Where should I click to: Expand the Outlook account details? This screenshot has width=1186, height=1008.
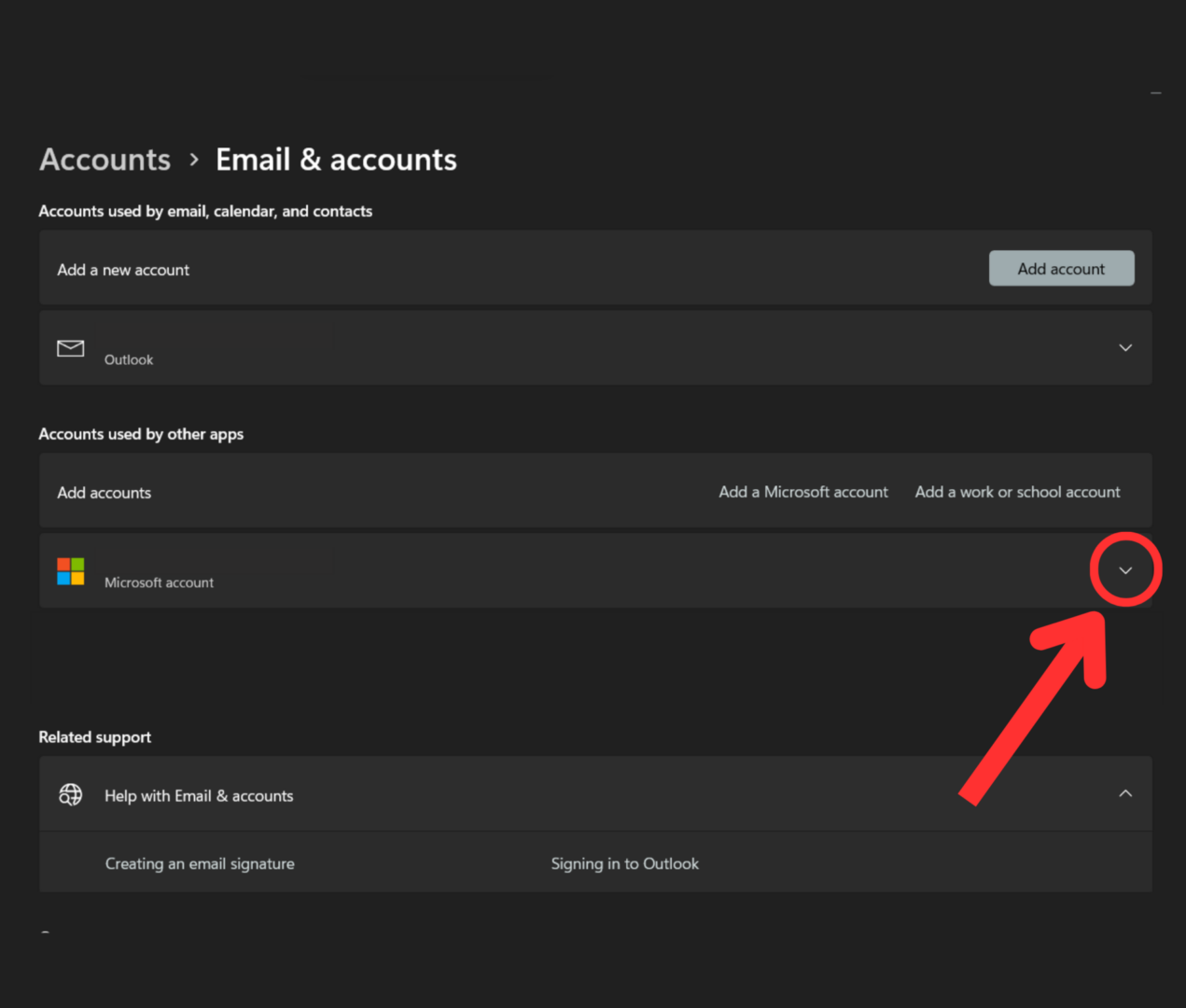click(x=1125, y=346)
